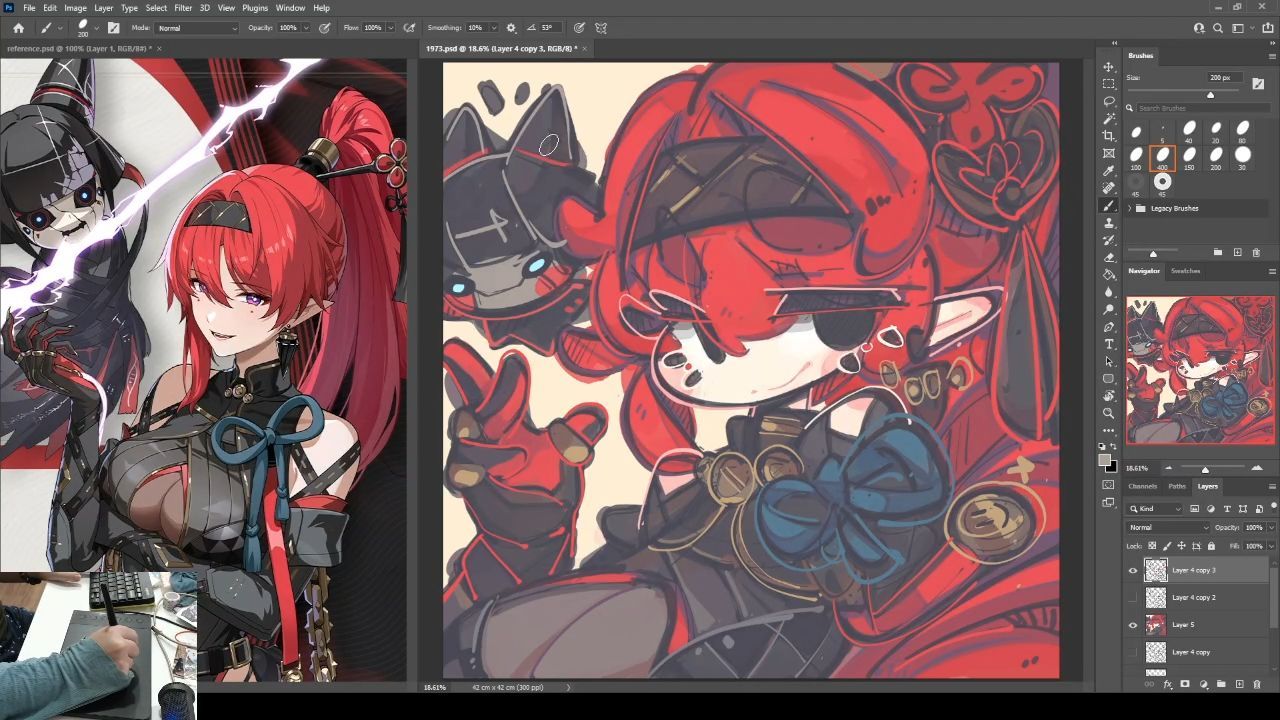Select the Pen tool
Viewport: 1280px width, 720px height.
1108,327
